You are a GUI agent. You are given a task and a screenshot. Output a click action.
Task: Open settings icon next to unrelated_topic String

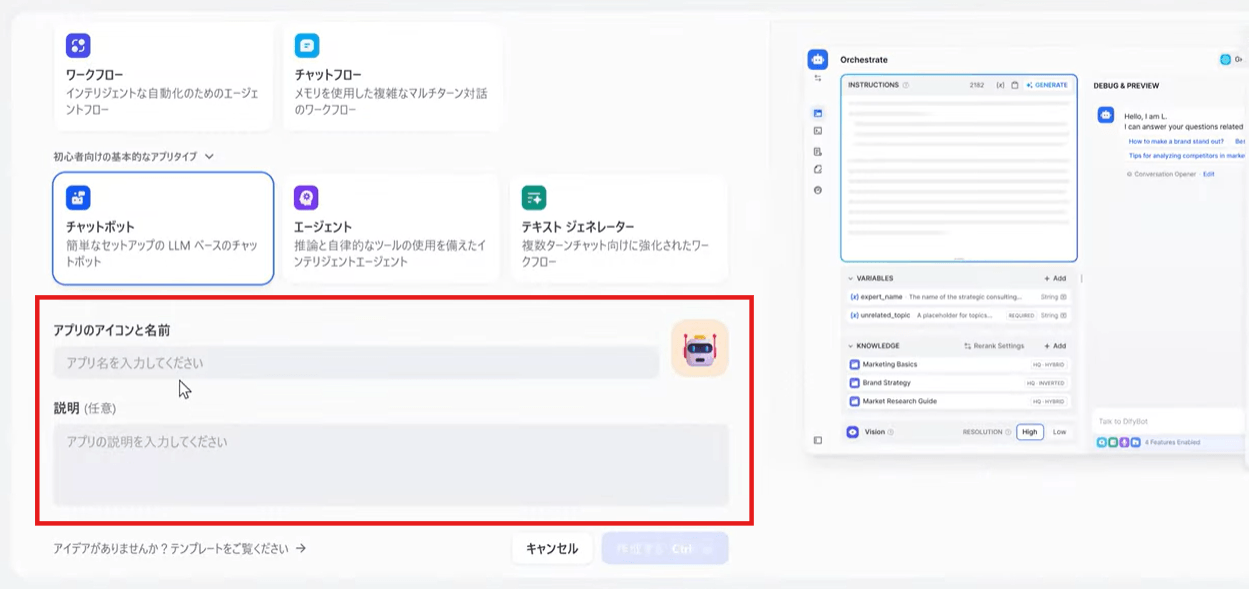[1063, 315]
